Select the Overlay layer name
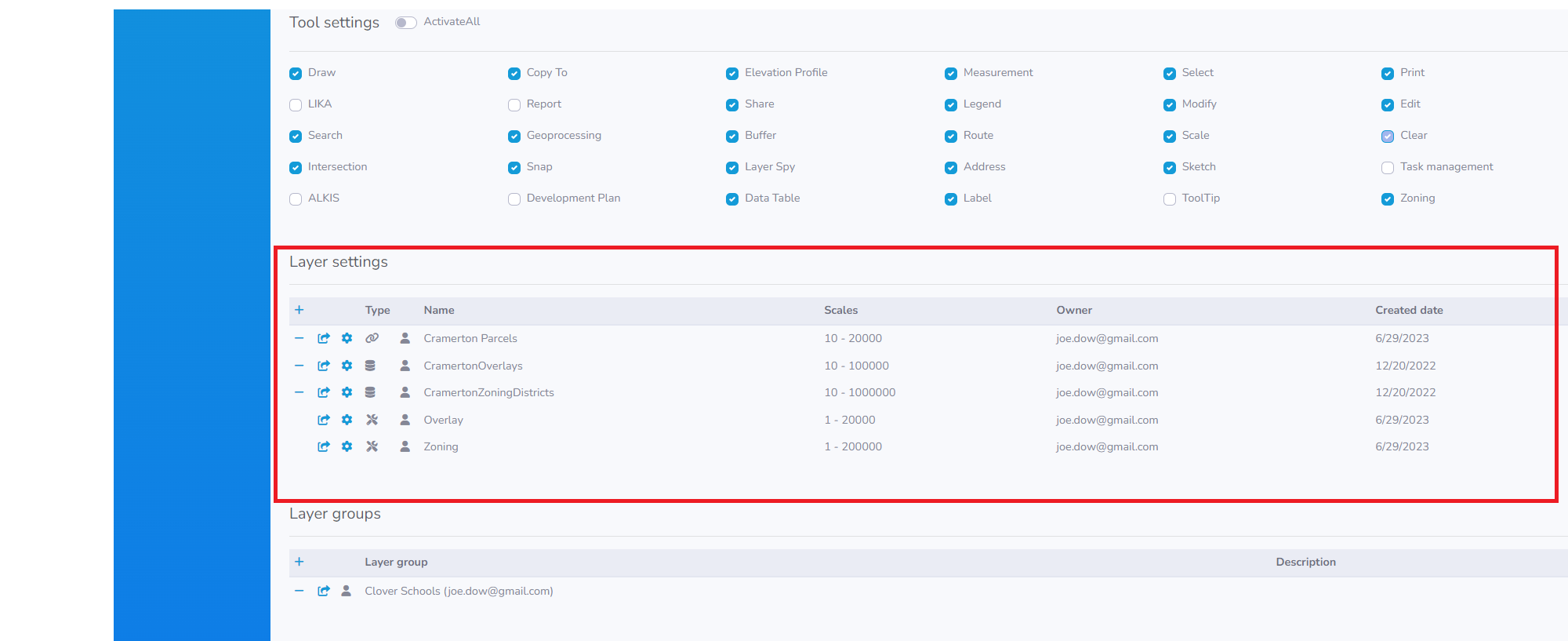The width and height of the screenshot is (1568, 641). (444, 420)
